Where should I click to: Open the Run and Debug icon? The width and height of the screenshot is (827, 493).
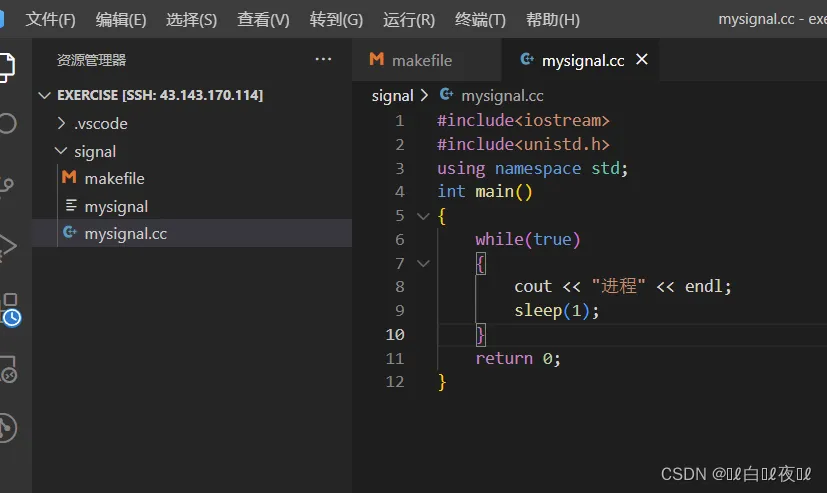(7, 246)
